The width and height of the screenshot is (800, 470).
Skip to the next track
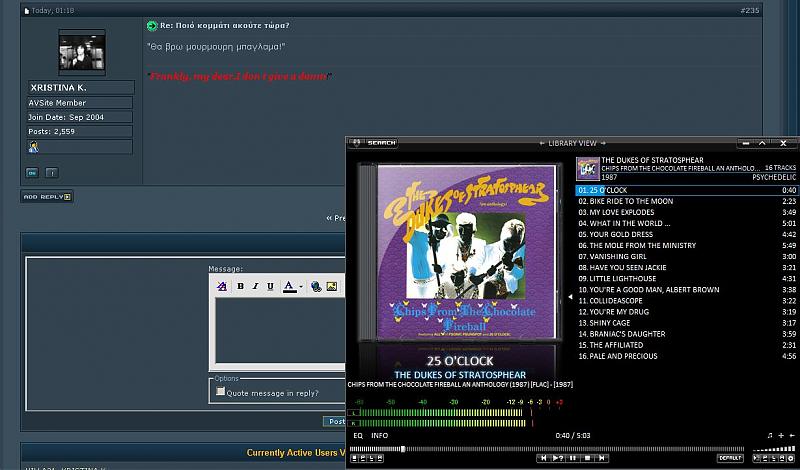click(x=602, y=458)
